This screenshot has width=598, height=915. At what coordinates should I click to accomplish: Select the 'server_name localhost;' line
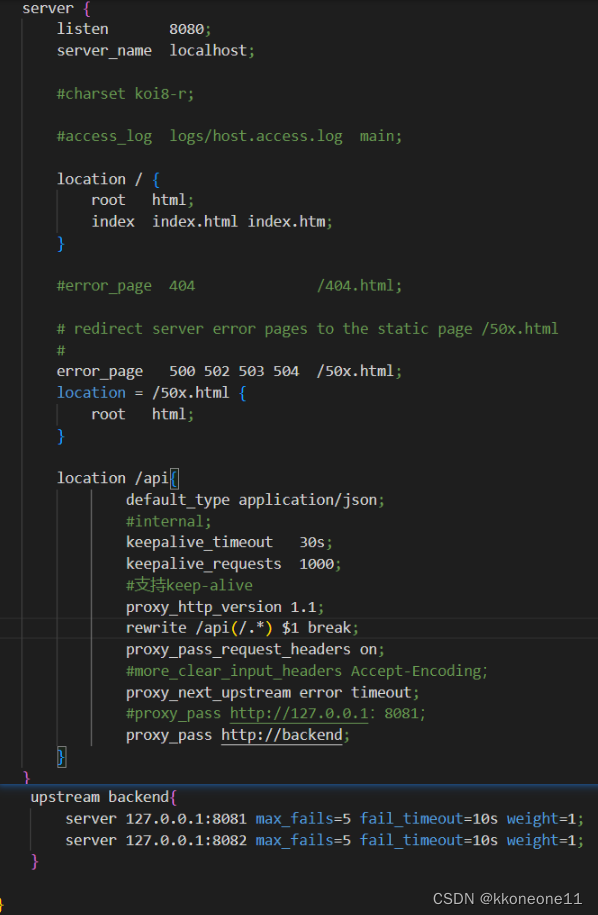(x=156, y=50)
